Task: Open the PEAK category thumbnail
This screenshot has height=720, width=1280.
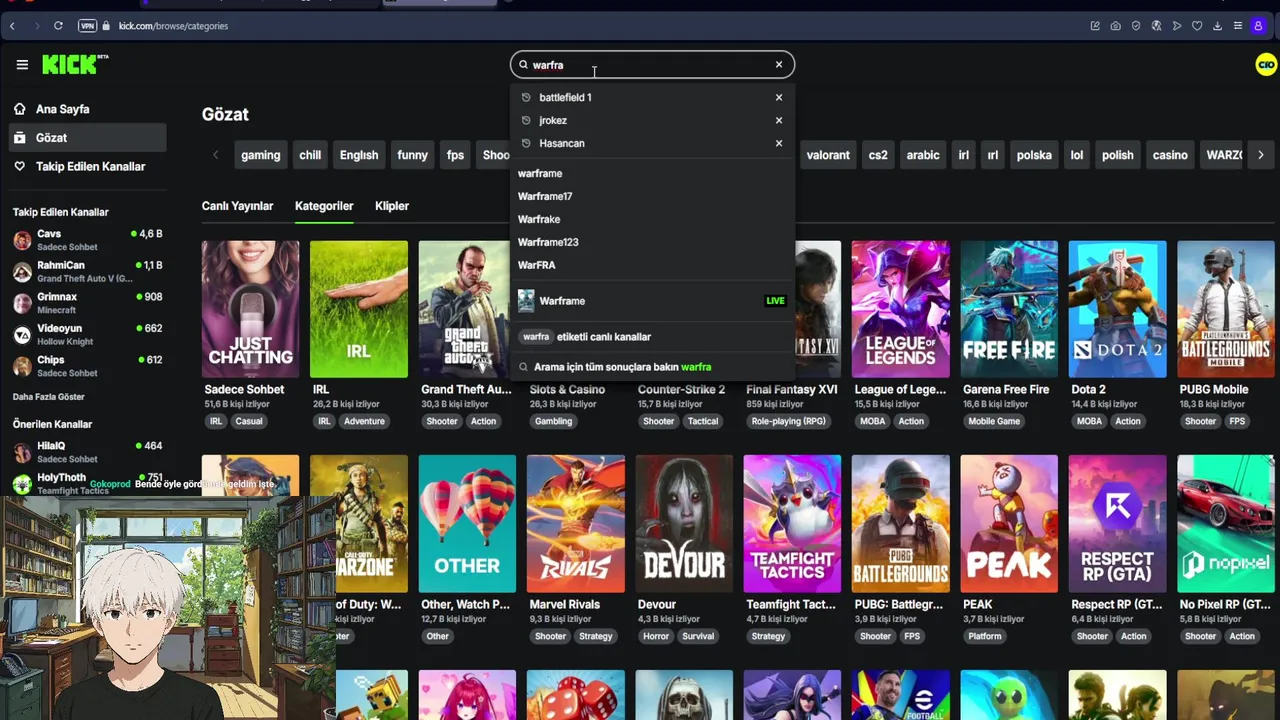Action: (1009, 524)
